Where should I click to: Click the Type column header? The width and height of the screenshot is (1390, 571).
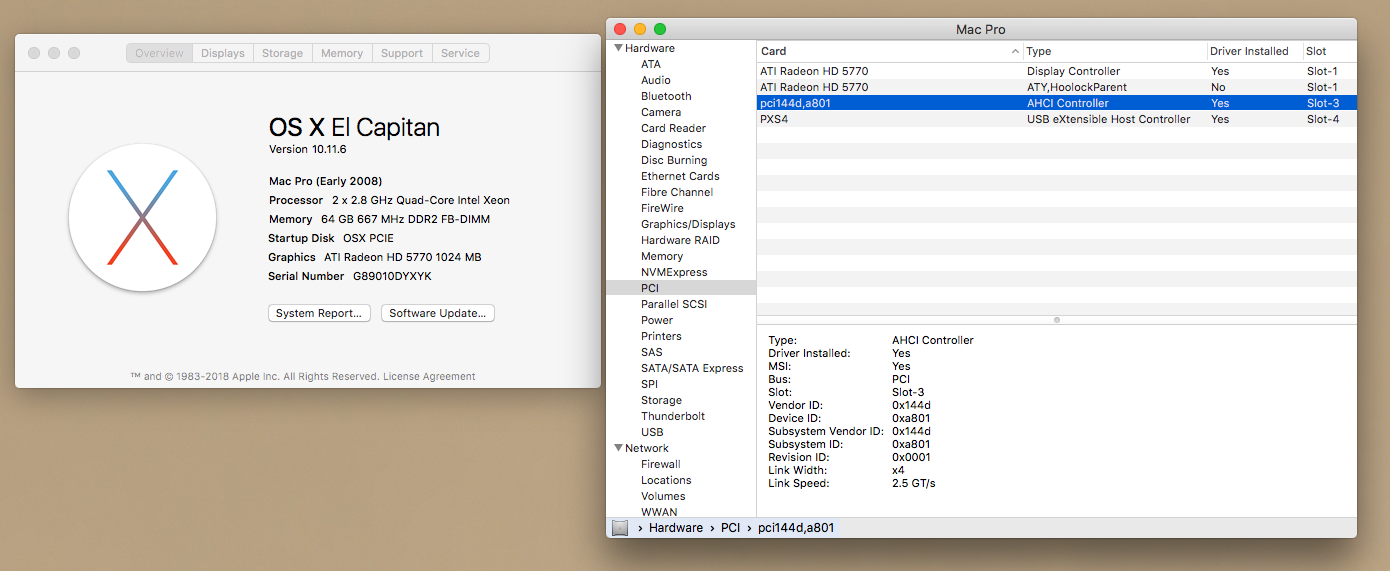(1115, 51)
